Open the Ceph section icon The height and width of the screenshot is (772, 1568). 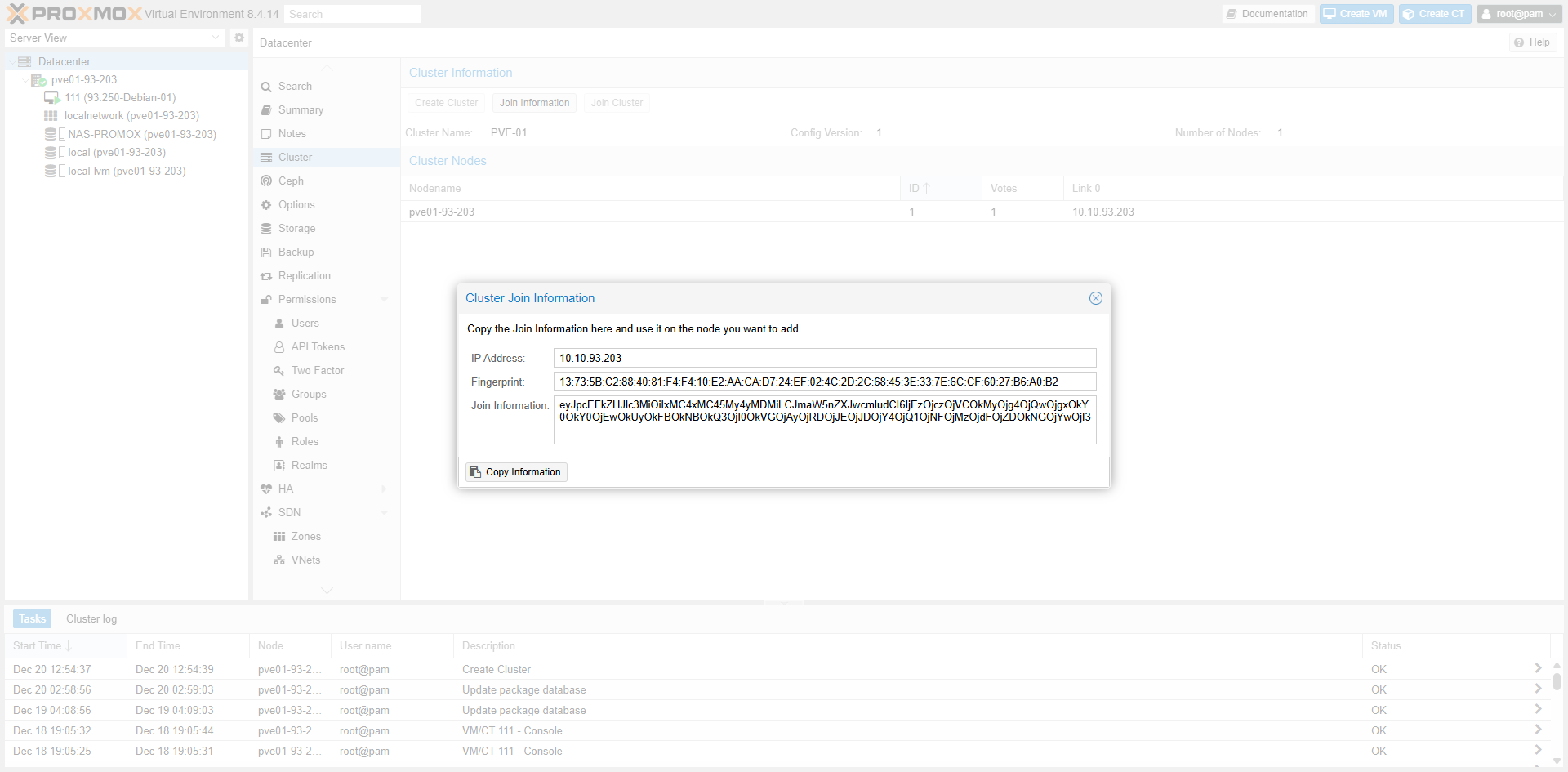point(266,181)
